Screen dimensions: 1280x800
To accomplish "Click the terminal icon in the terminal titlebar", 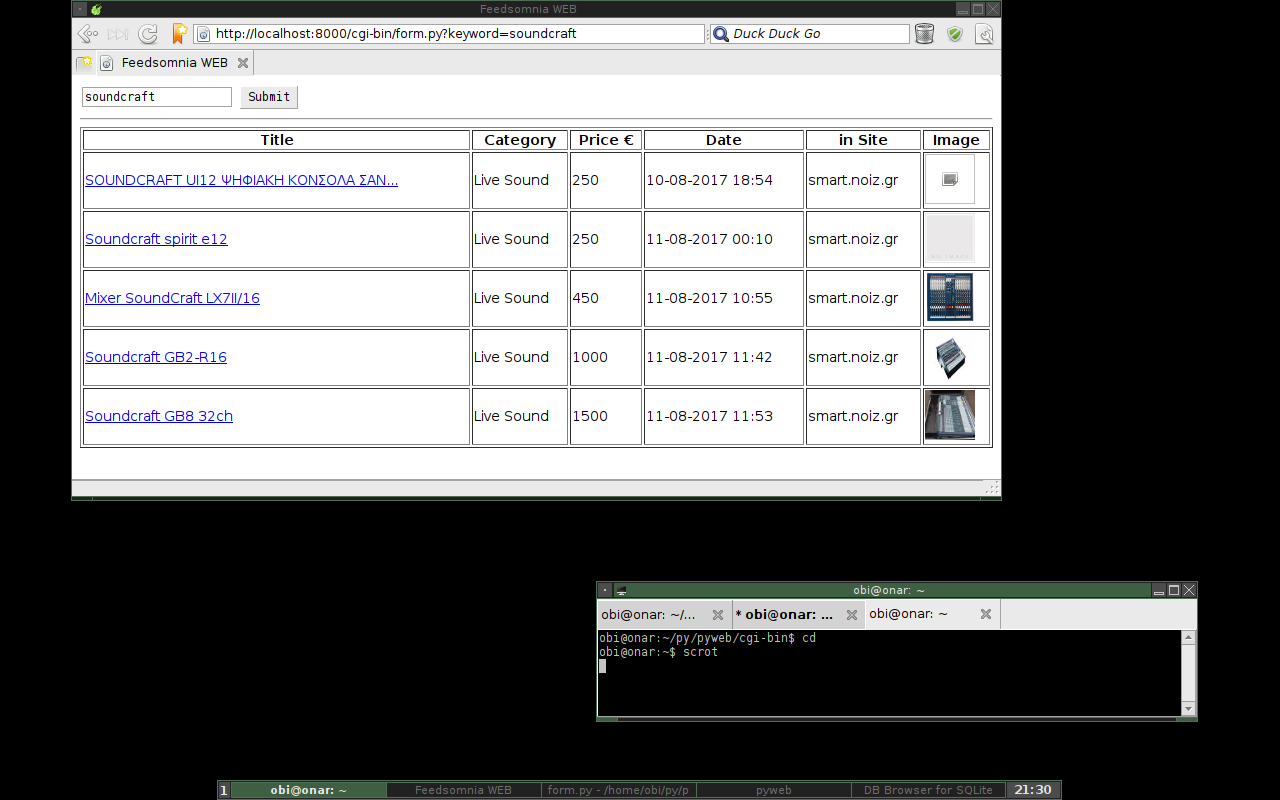I will click(621, 590).
